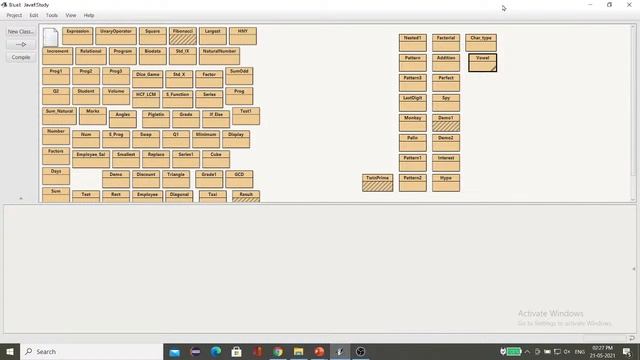Select the Vowel class box
This screenshot has width=640, height=360.
(482, 62)
